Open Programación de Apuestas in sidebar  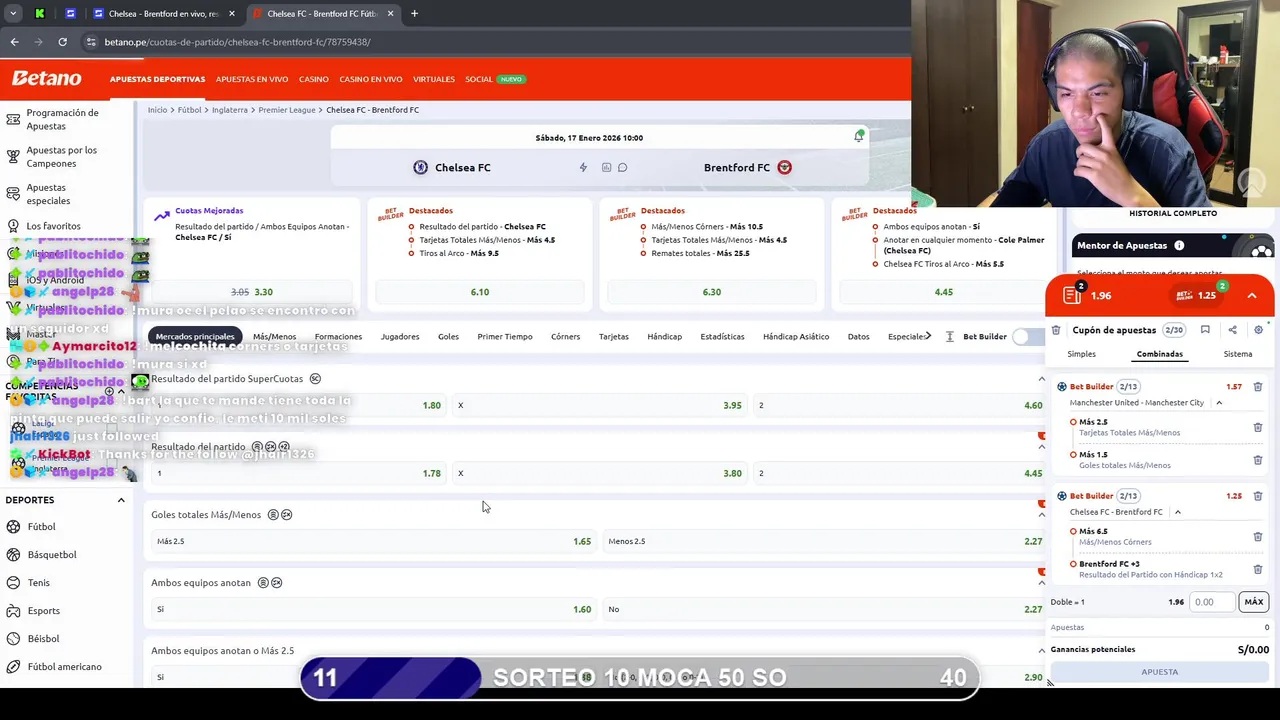(62, 120)
